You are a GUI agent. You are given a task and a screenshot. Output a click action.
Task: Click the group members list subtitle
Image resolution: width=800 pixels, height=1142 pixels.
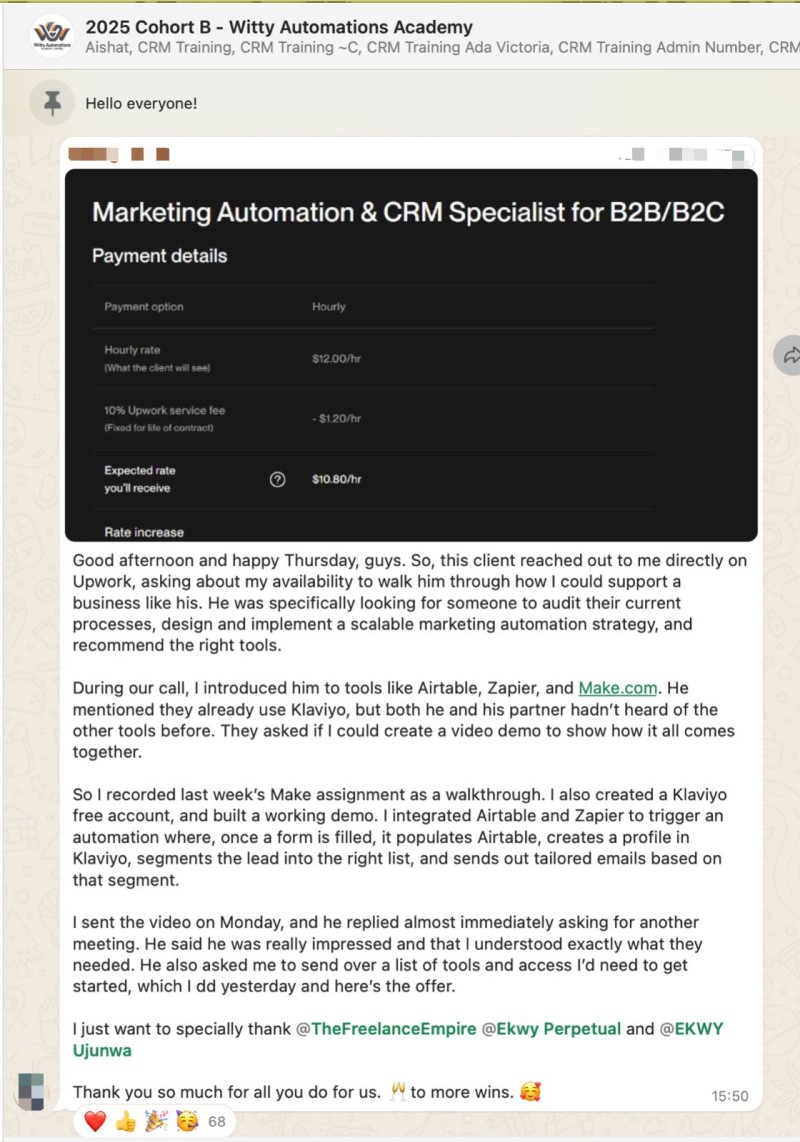click(442, 47)
